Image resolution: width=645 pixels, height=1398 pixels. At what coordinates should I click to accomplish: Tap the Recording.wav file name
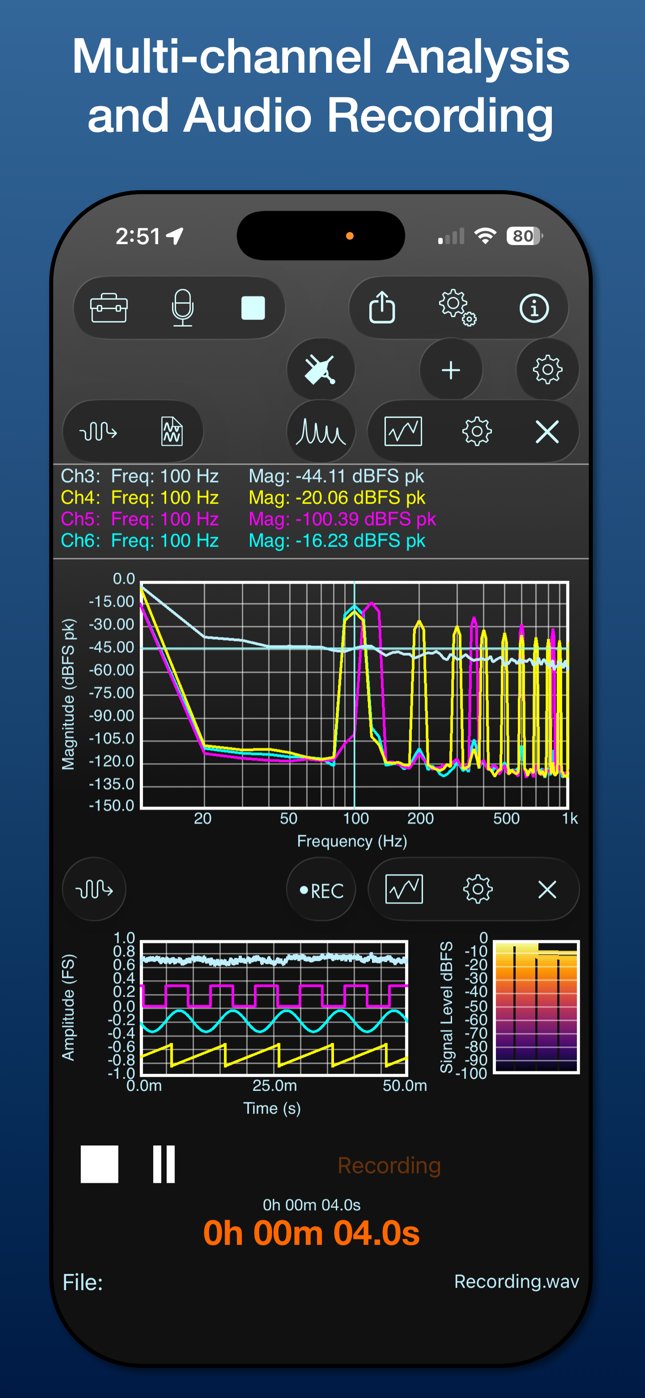click(516, 1282)
